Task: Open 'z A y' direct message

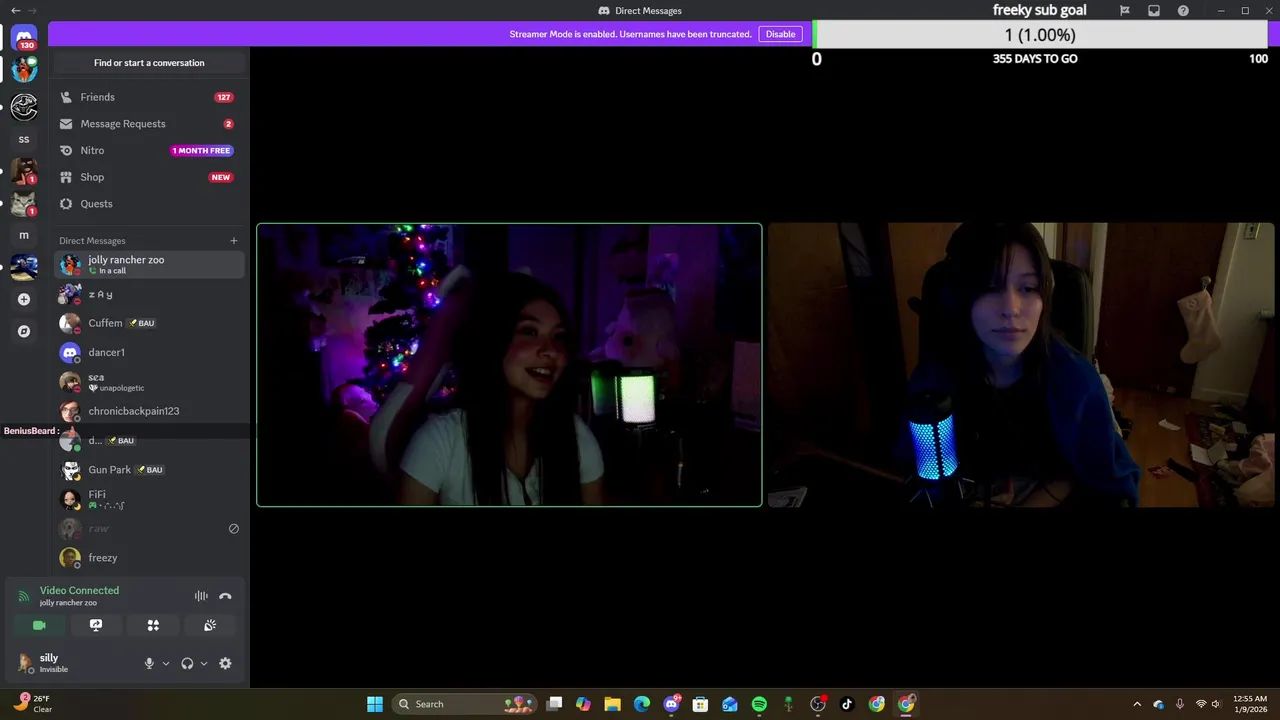Action: [x=148, y=294]
